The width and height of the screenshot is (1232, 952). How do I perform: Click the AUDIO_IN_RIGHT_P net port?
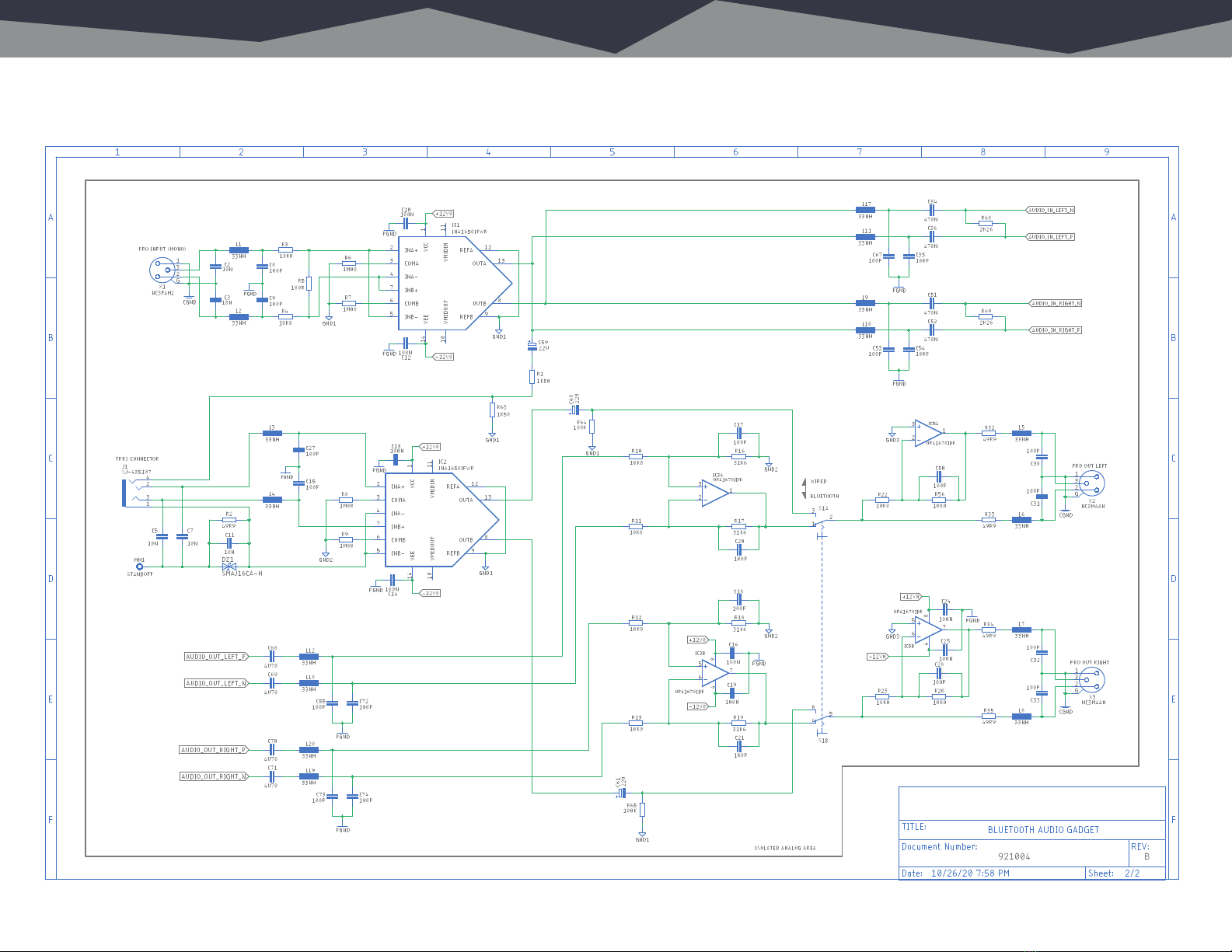tap(1056, 330)
